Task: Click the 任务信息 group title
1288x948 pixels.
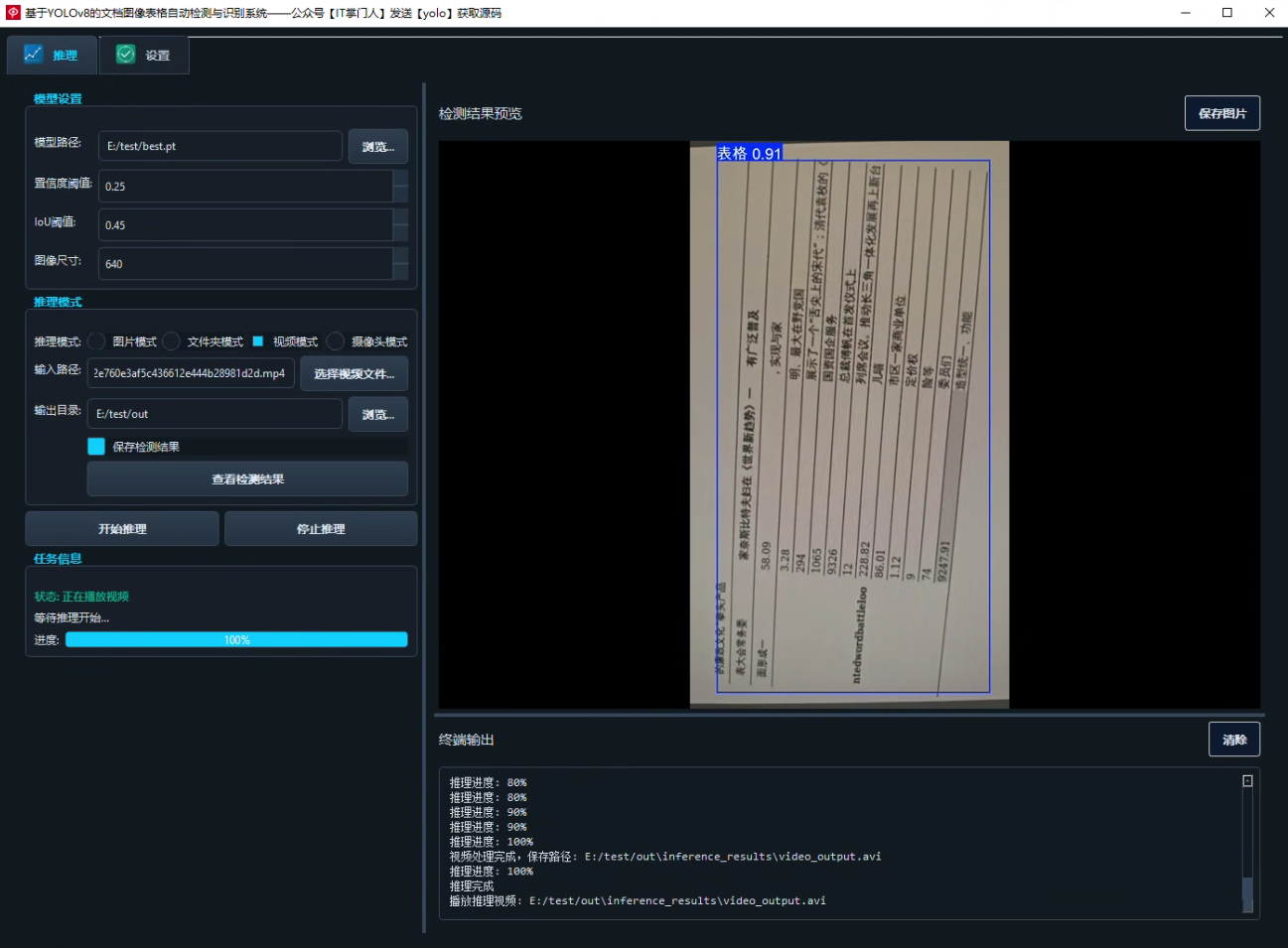Action: (58, 559)
